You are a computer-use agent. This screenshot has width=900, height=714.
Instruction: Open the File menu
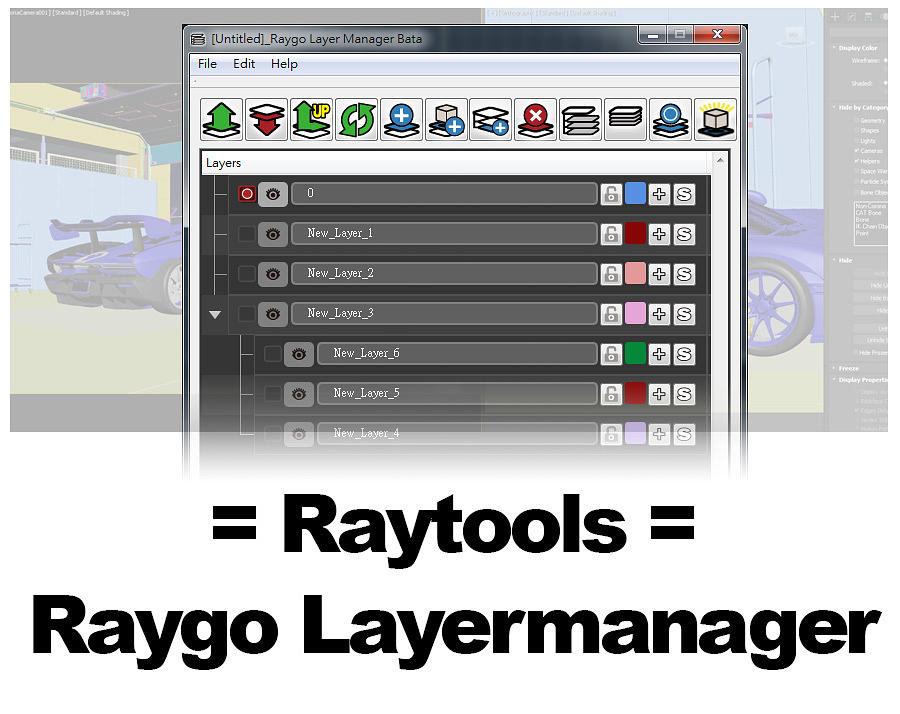pos(206,63)
